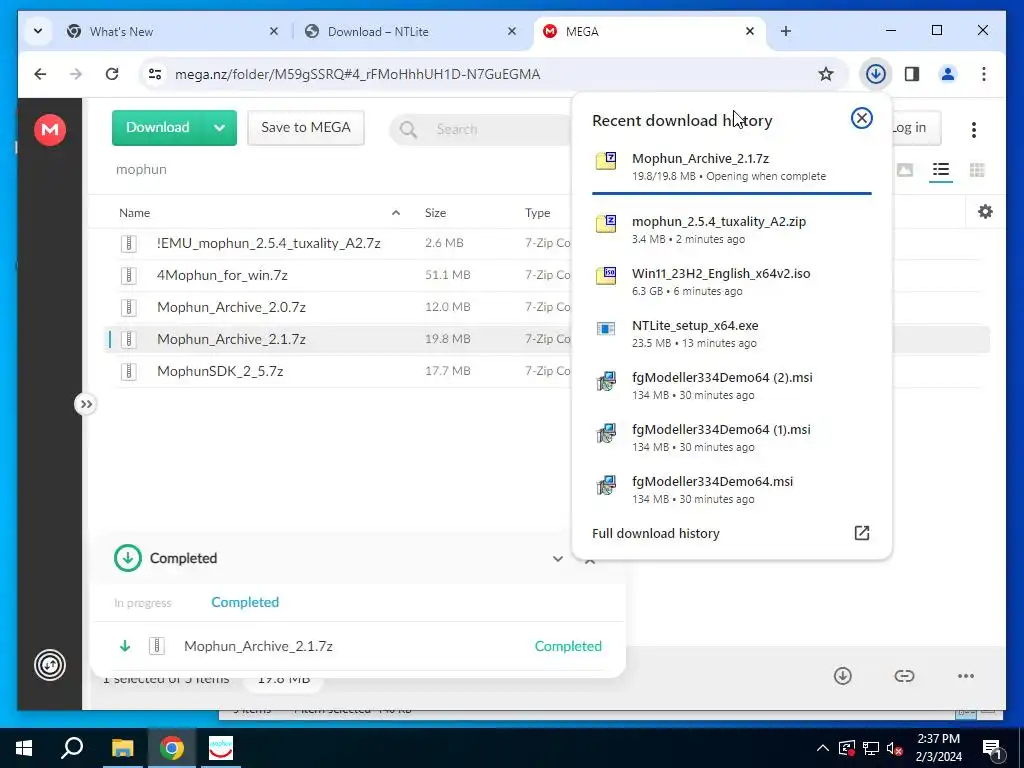Click the Log in button
Screen dimensions: 1024x768
pyautogui.click(x=913, y=128)
